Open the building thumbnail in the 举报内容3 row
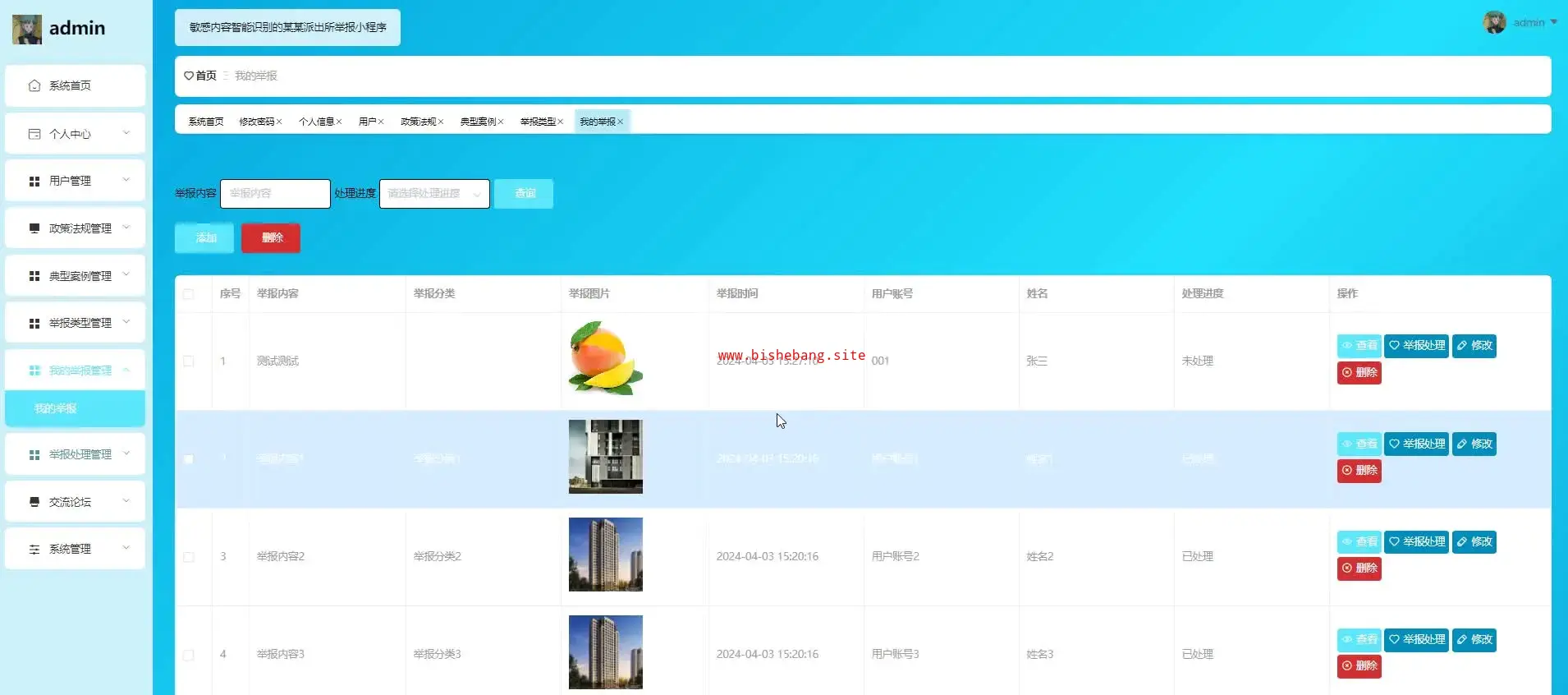1568x695 pixels. click(x=606, y=652)
